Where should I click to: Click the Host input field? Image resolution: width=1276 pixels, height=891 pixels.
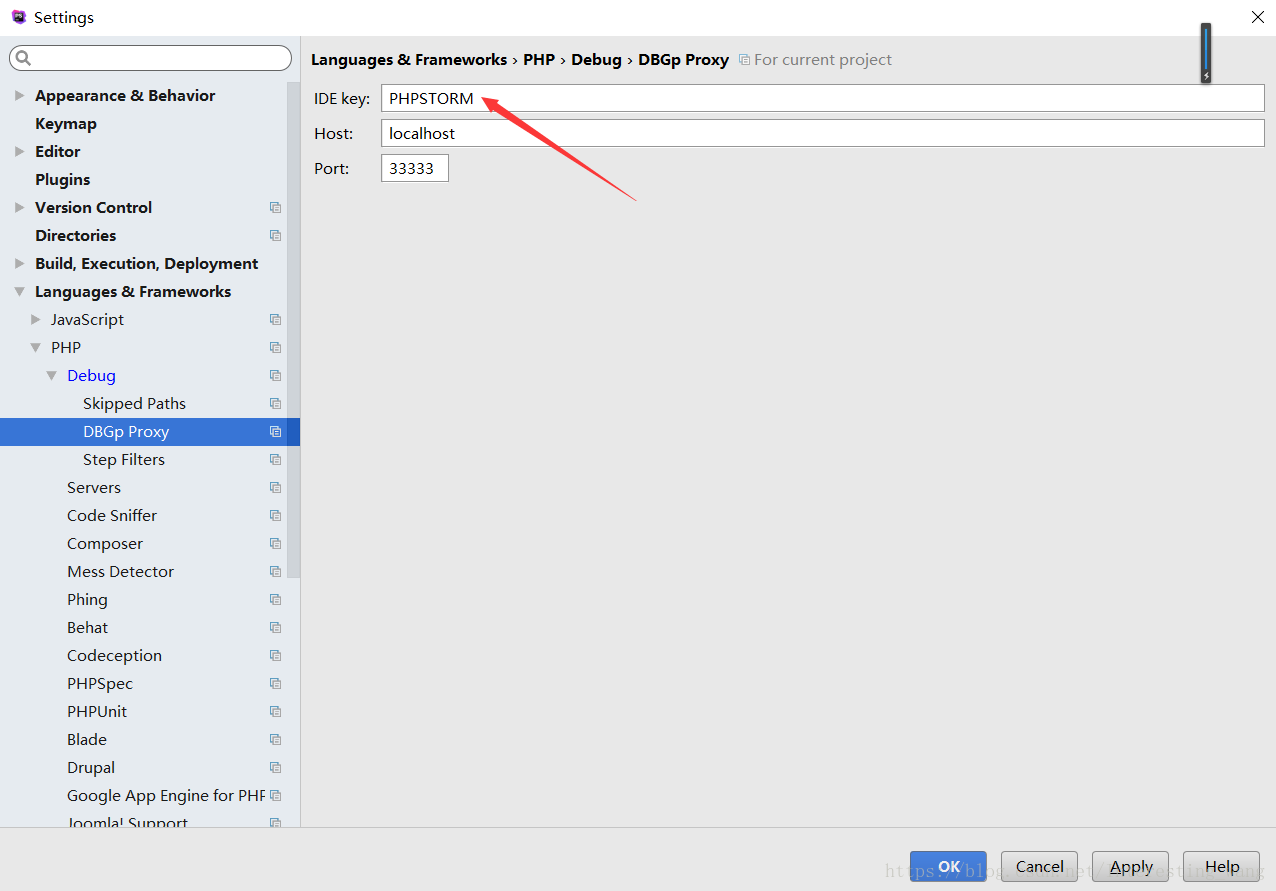click(822, 133)
